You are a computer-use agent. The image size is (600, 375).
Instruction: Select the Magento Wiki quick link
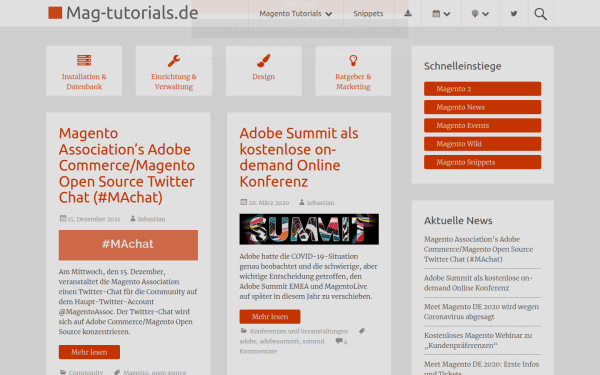pyautogui.click(x=482, y=144)
